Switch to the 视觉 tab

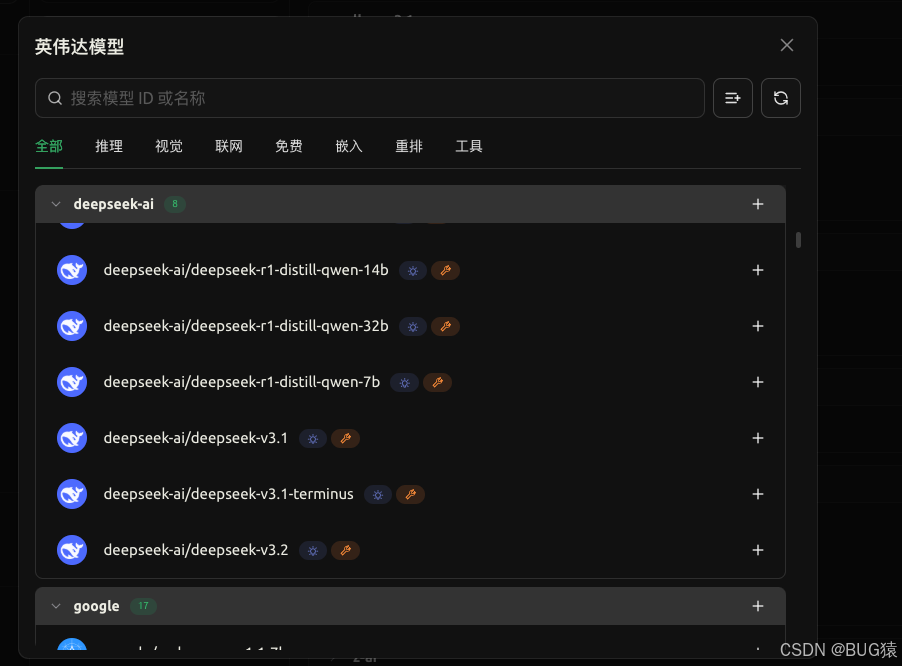[x=169, y=146]
